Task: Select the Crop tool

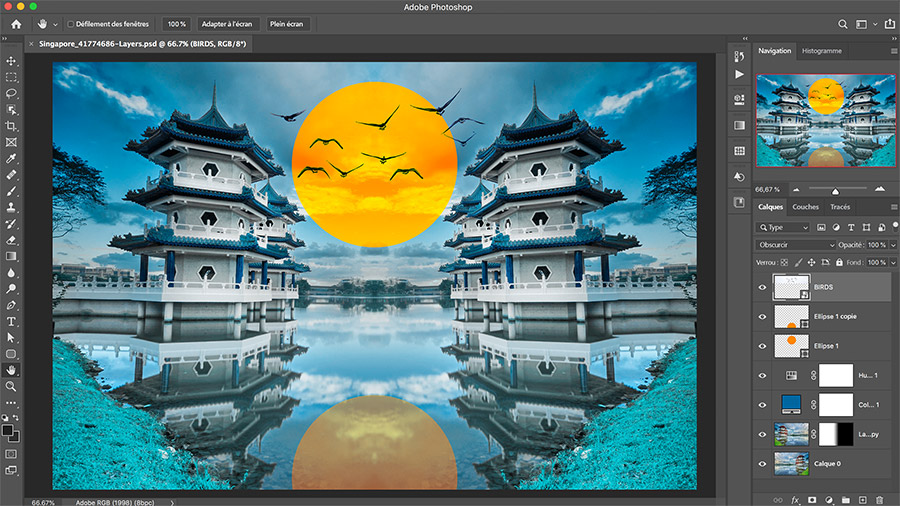Action: (x=11, y=126)
